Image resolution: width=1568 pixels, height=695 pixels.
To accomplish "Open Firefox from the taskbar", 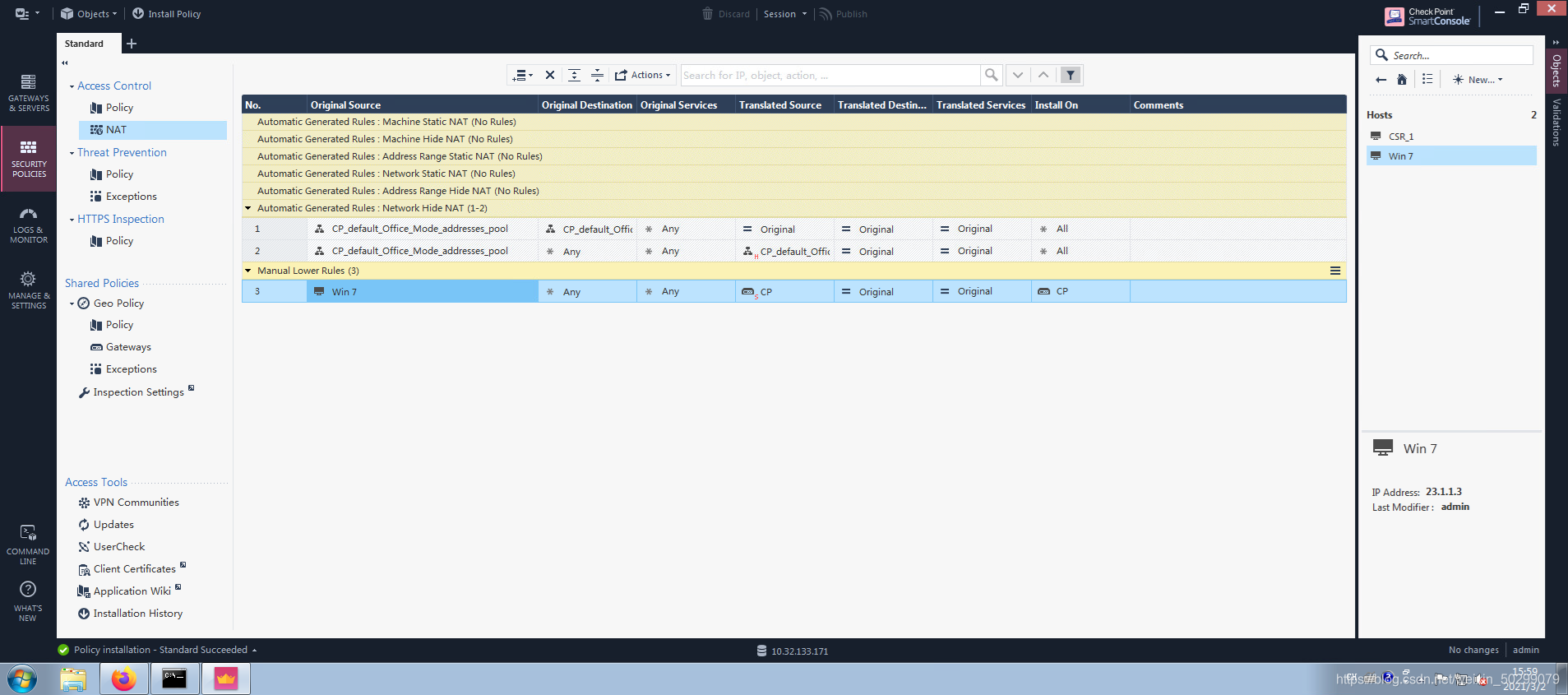I will tap(124, 679).
